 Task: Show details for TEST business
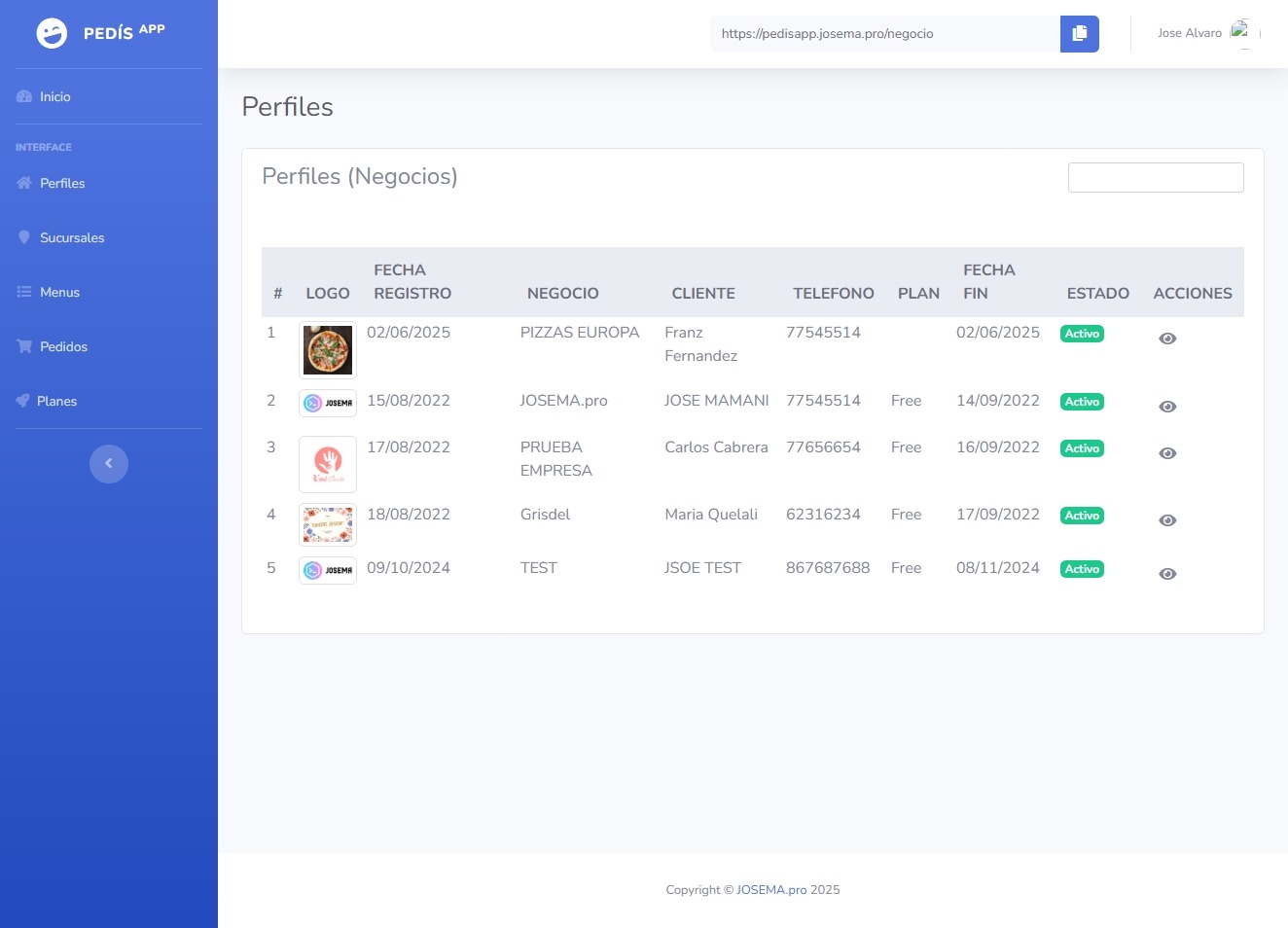[1167, 574]
